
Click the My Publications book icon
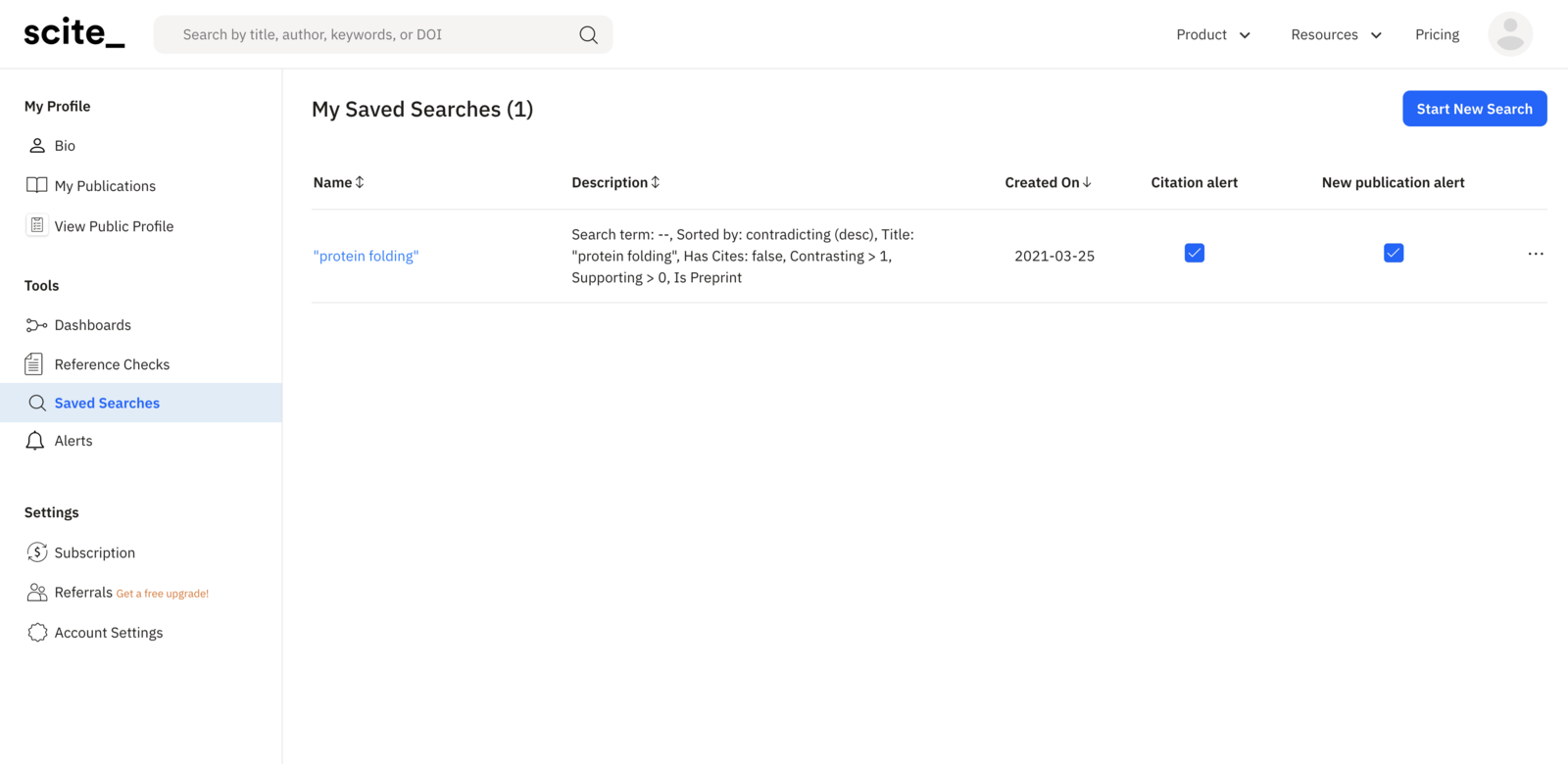pyautogui.click(x=36, y=185)
